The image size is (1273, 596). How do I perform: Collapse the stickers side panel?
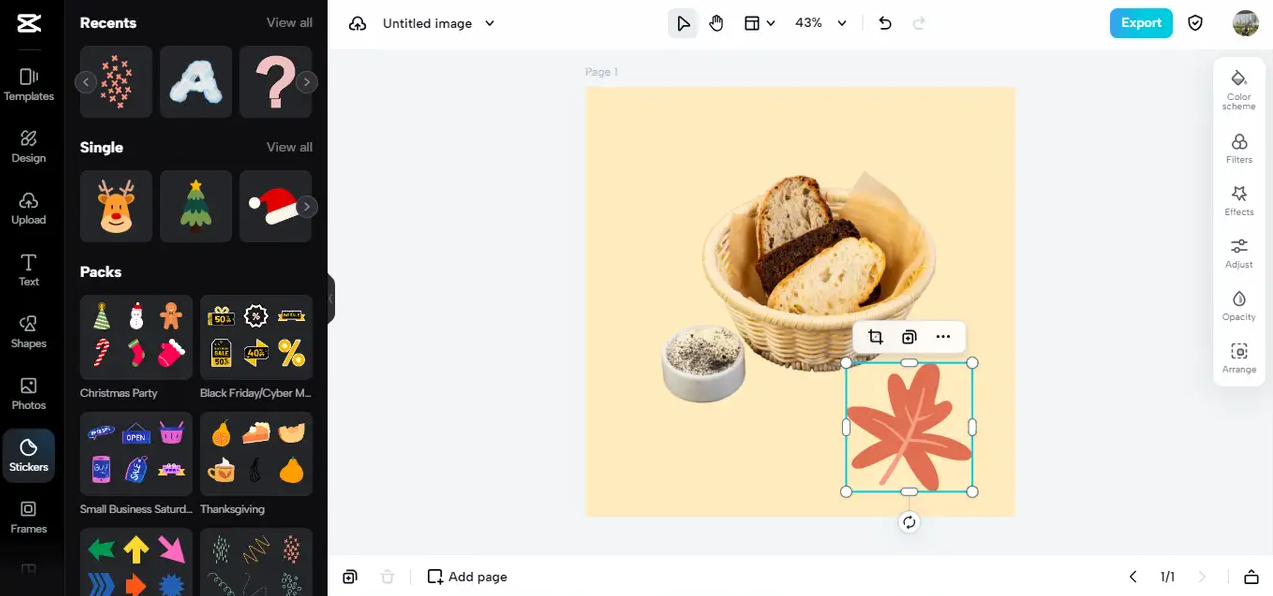coord(331,298)
